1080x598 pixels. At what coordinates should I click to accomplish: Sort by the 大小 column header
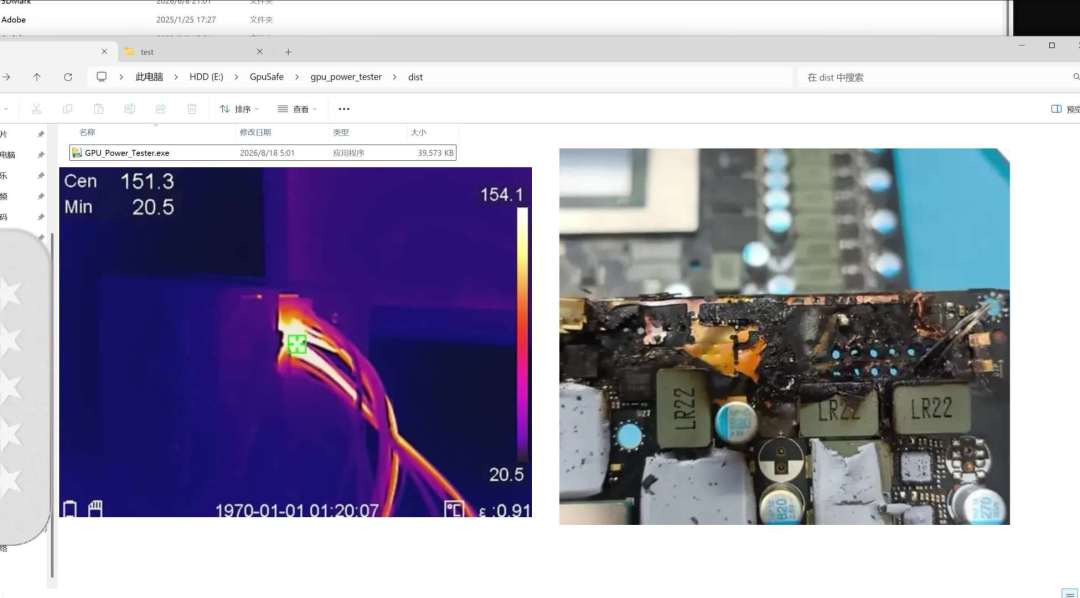[419, 132]
